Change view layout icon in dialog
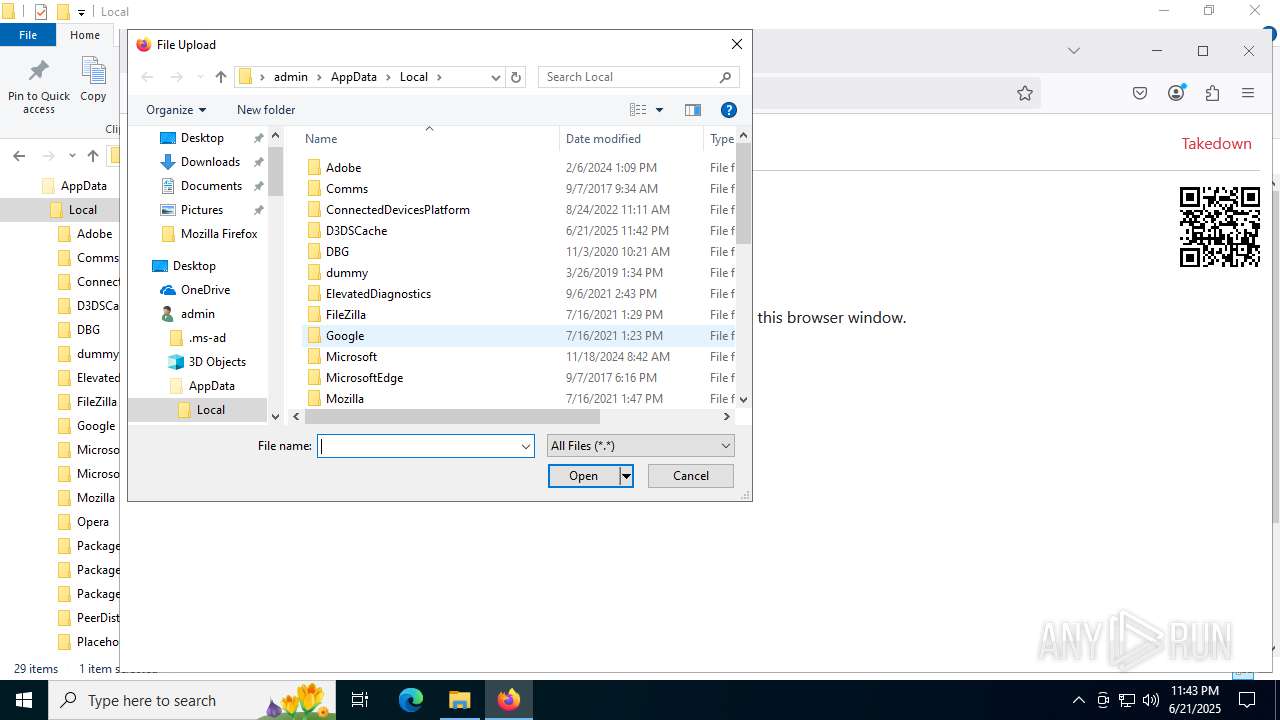Screen dimensions: 1280x720 pyautogui.click(x=638, y=110)
